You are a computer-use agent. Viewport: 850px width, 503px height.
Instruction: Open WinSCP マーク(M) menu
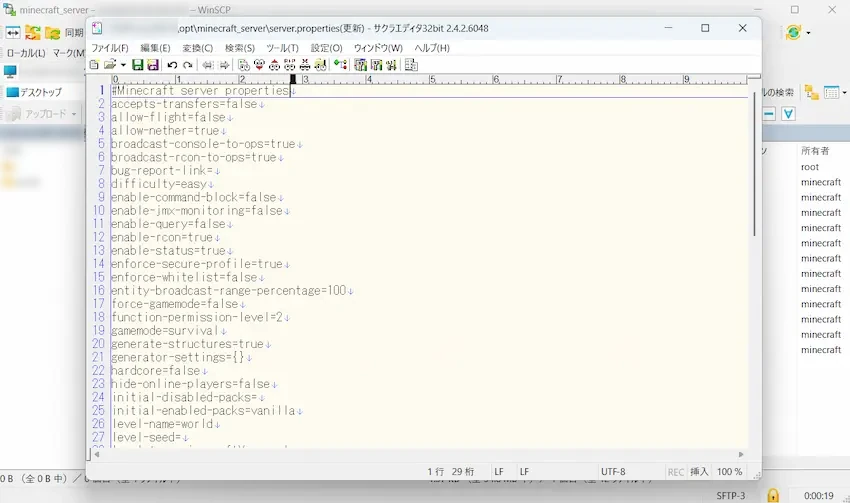tap(69, 53)
